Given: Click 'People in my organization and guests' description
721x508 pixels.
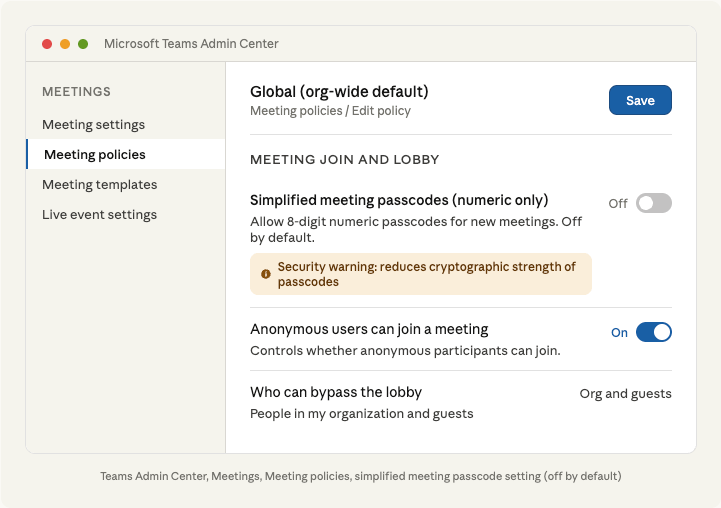Looking at the screenshot, I should click(x=362, y=414).
